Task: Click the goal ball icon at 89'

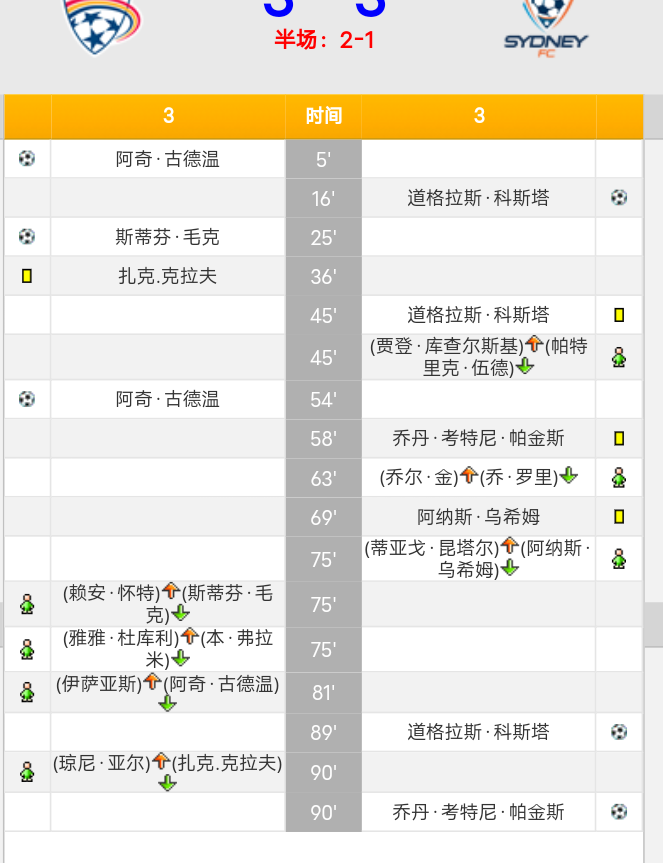Action: [x=619, y=732]
